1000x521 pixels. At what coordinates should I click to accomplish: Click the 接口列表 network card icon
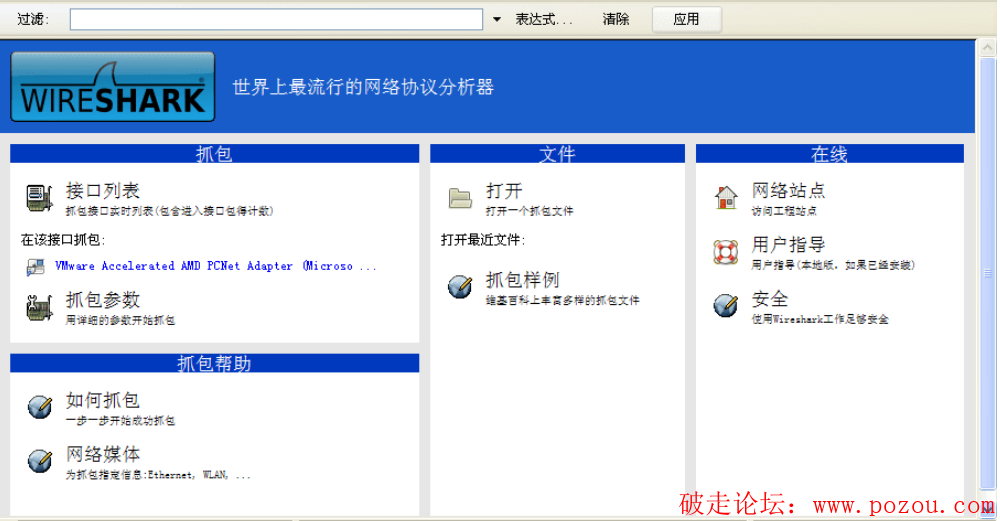tap(40, 198)
